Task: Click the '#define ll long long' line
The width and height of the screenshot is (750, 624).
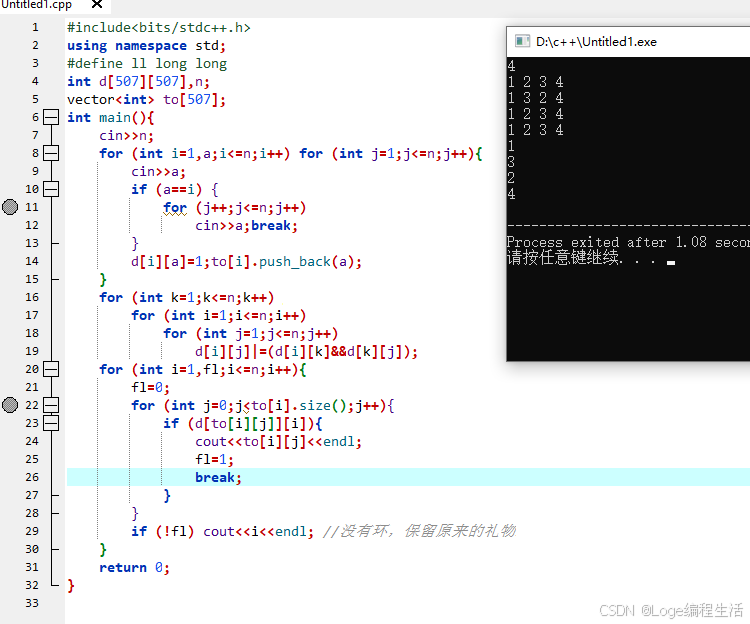Action: (x=147, y=64)
